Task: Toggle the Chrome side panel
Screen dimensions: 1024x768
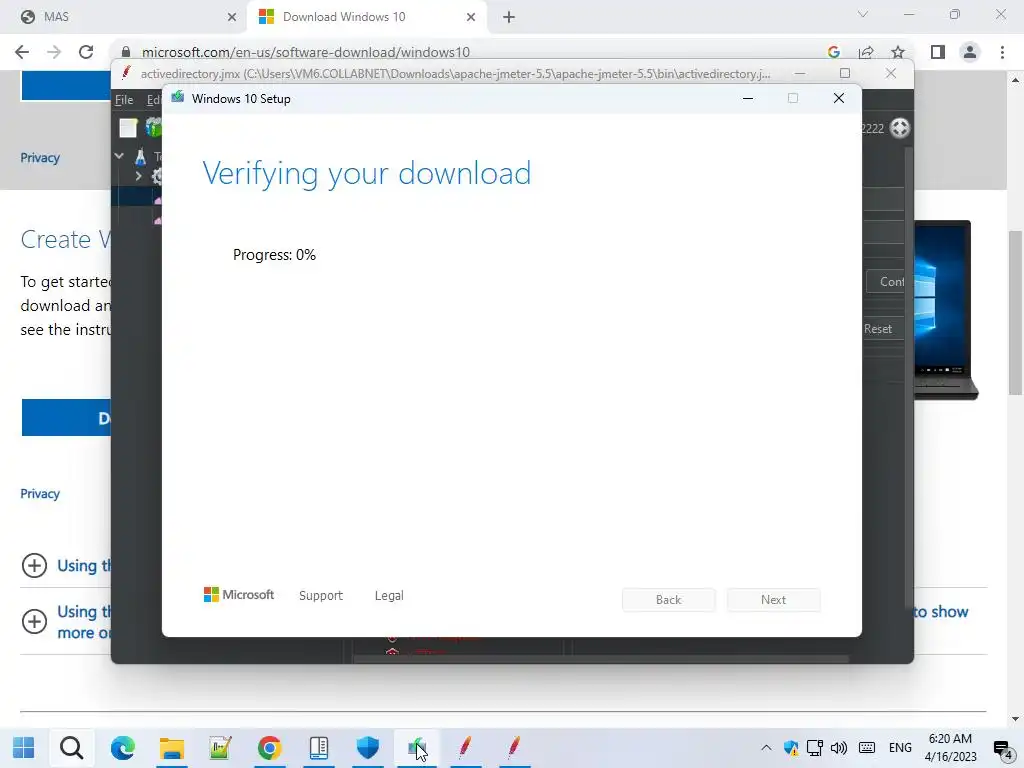Action: 938,52
